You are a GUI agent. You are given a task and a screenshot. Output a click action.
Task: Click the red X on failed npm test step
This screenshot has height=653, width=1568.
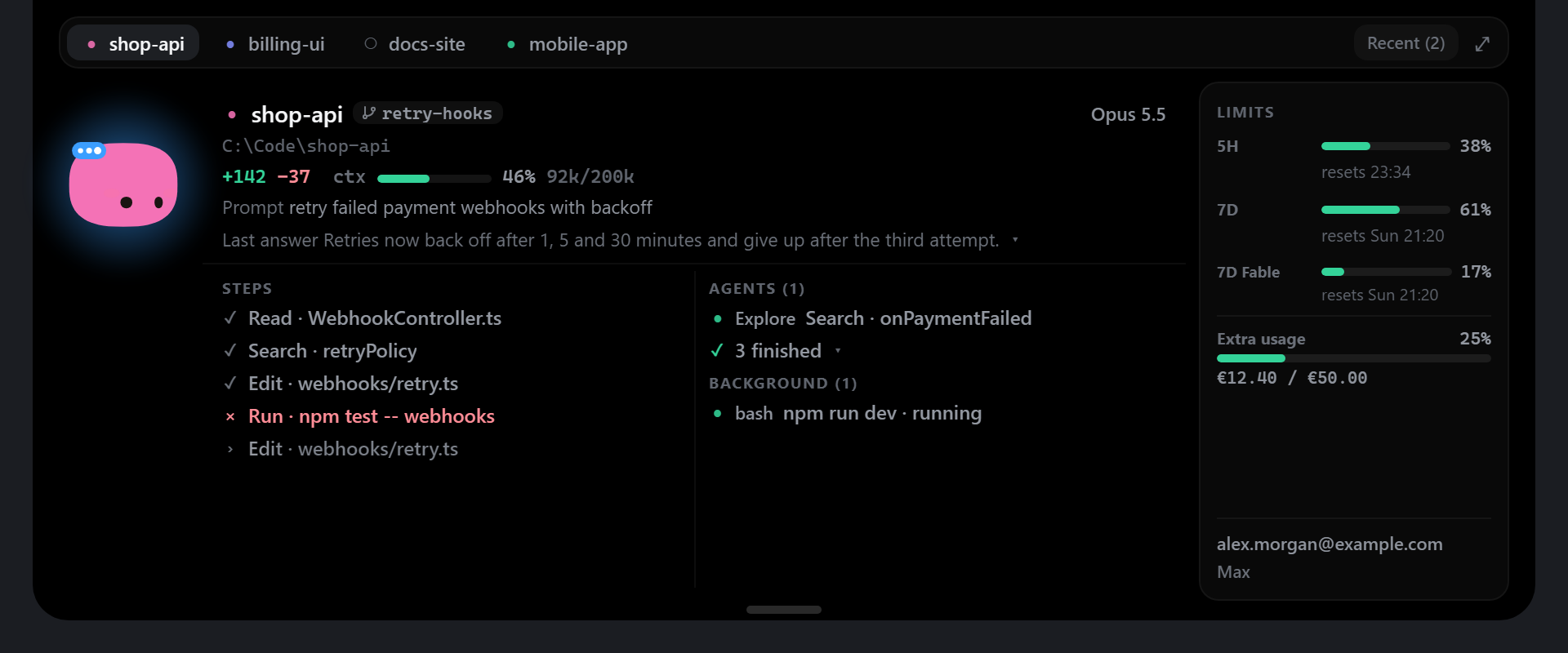(x=230, y=417)
